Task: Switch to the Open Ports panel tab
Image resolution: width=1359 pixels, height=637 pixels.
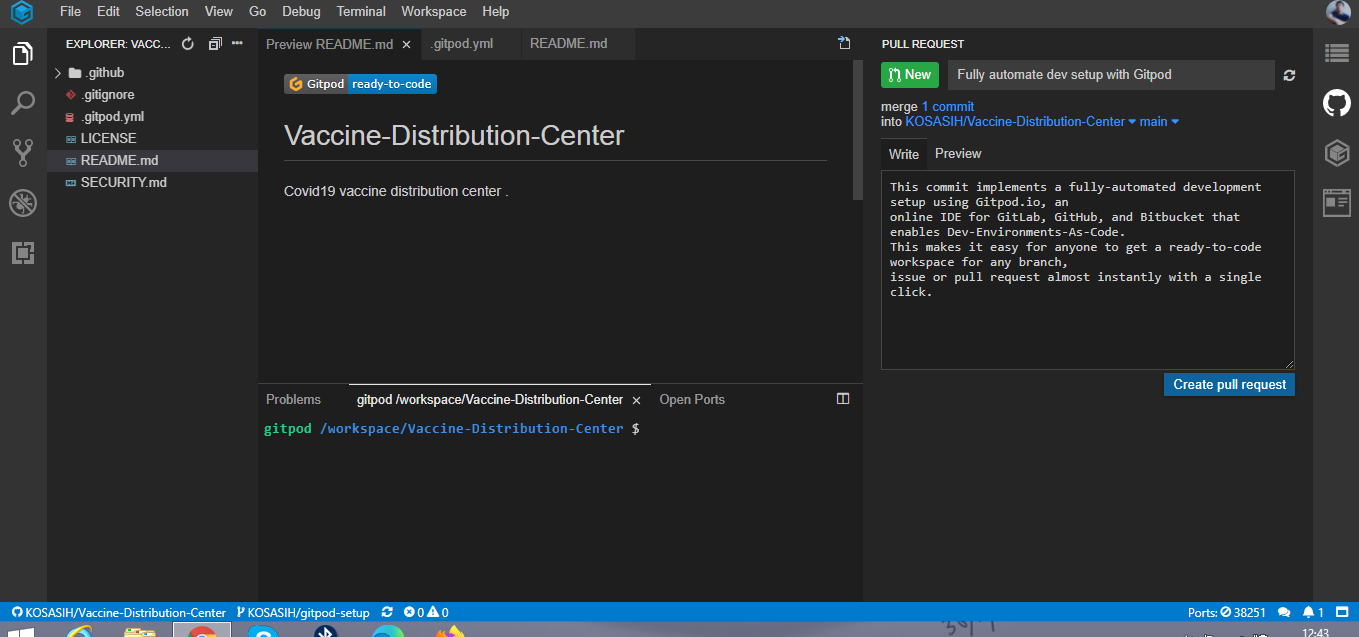Action: coord(692,399)
